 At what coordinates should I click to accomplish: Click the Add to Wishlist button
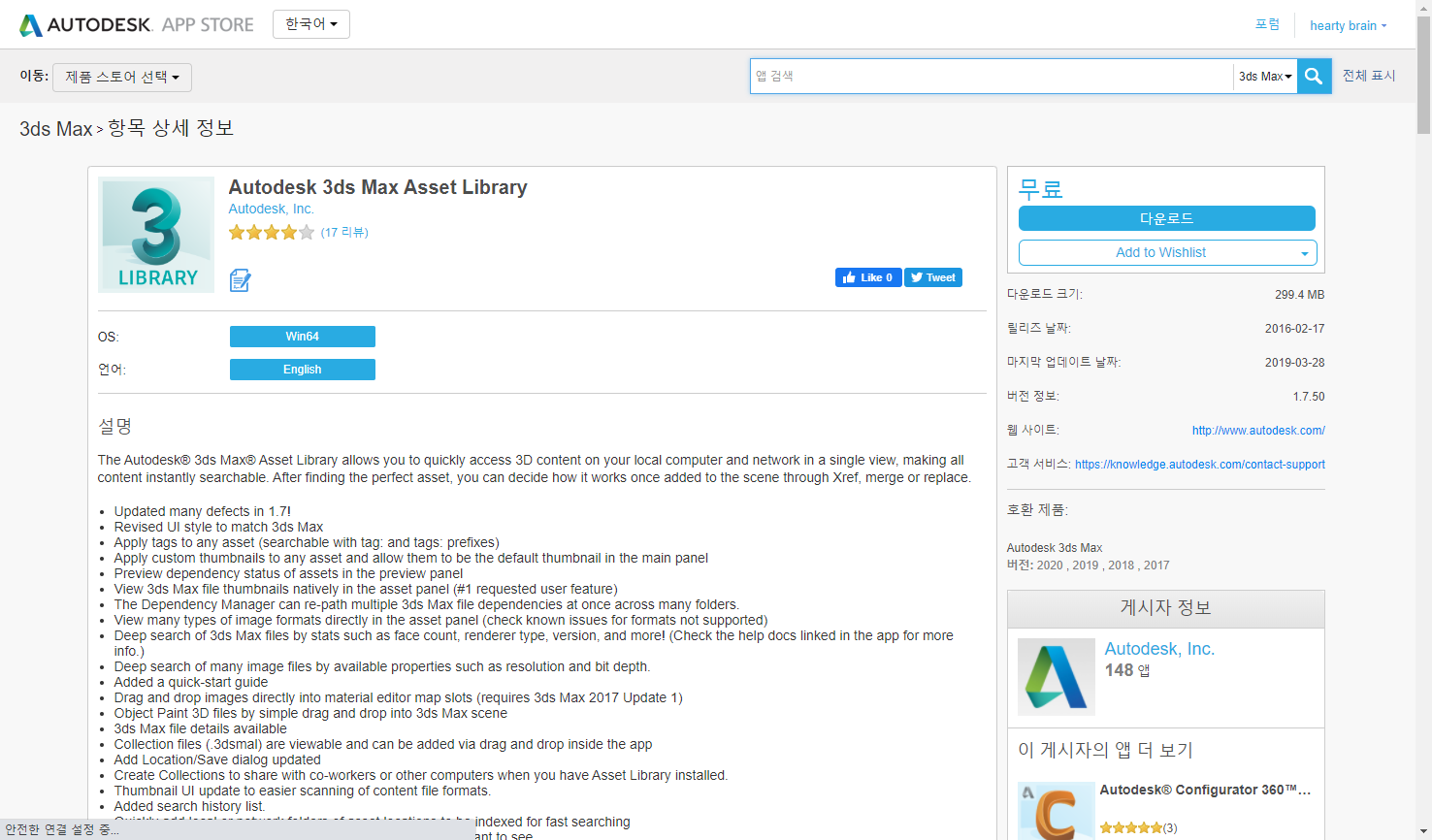[1160, 252]
